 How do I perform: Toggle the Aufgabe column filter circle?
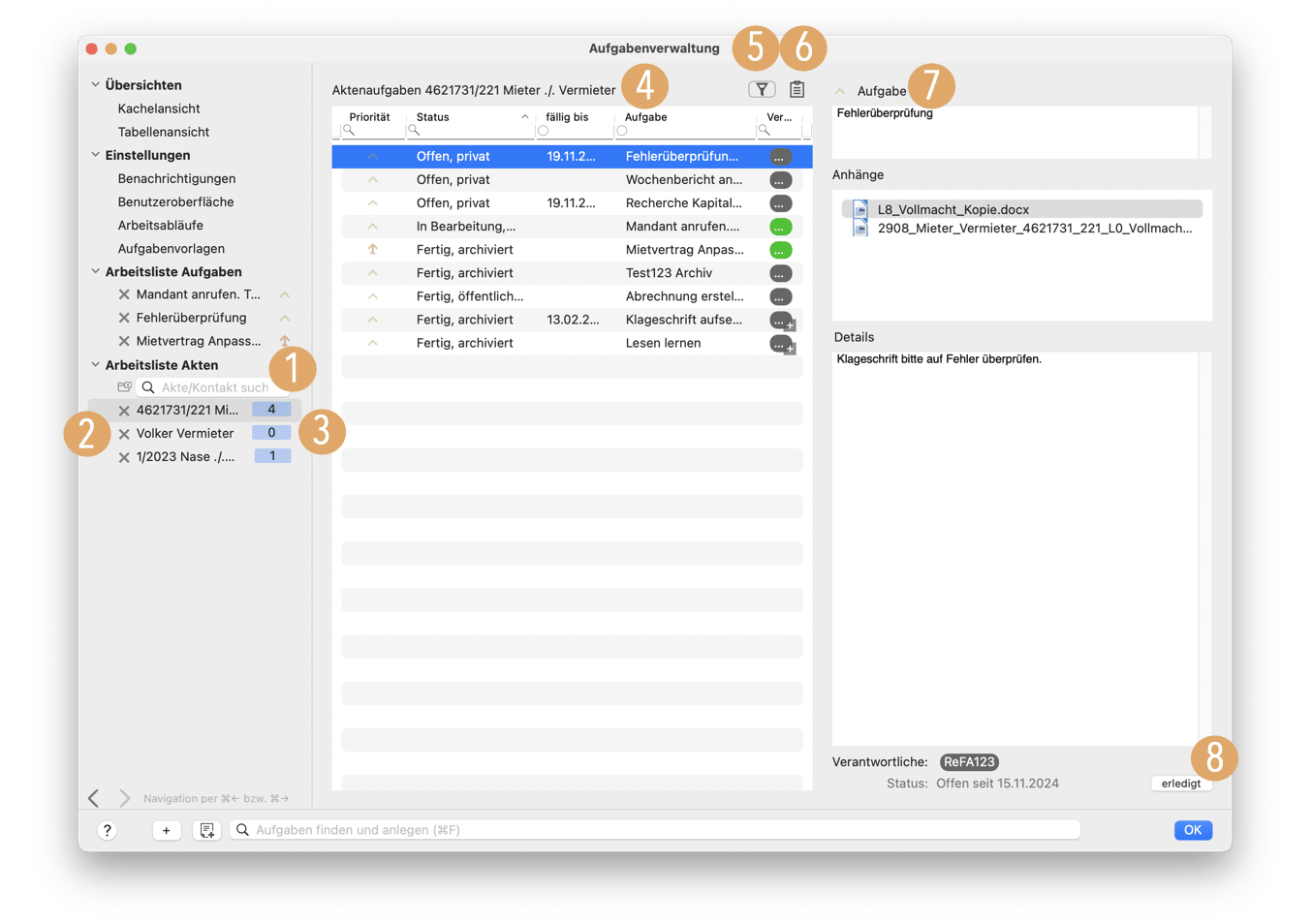[x=622, y=131]
